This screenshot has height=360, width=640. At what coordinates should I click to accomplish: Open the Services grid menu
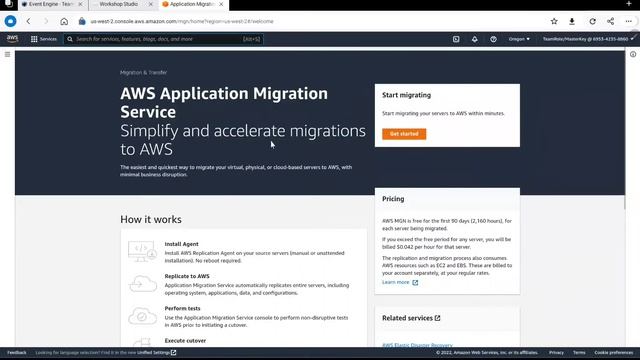click(44, 39)
